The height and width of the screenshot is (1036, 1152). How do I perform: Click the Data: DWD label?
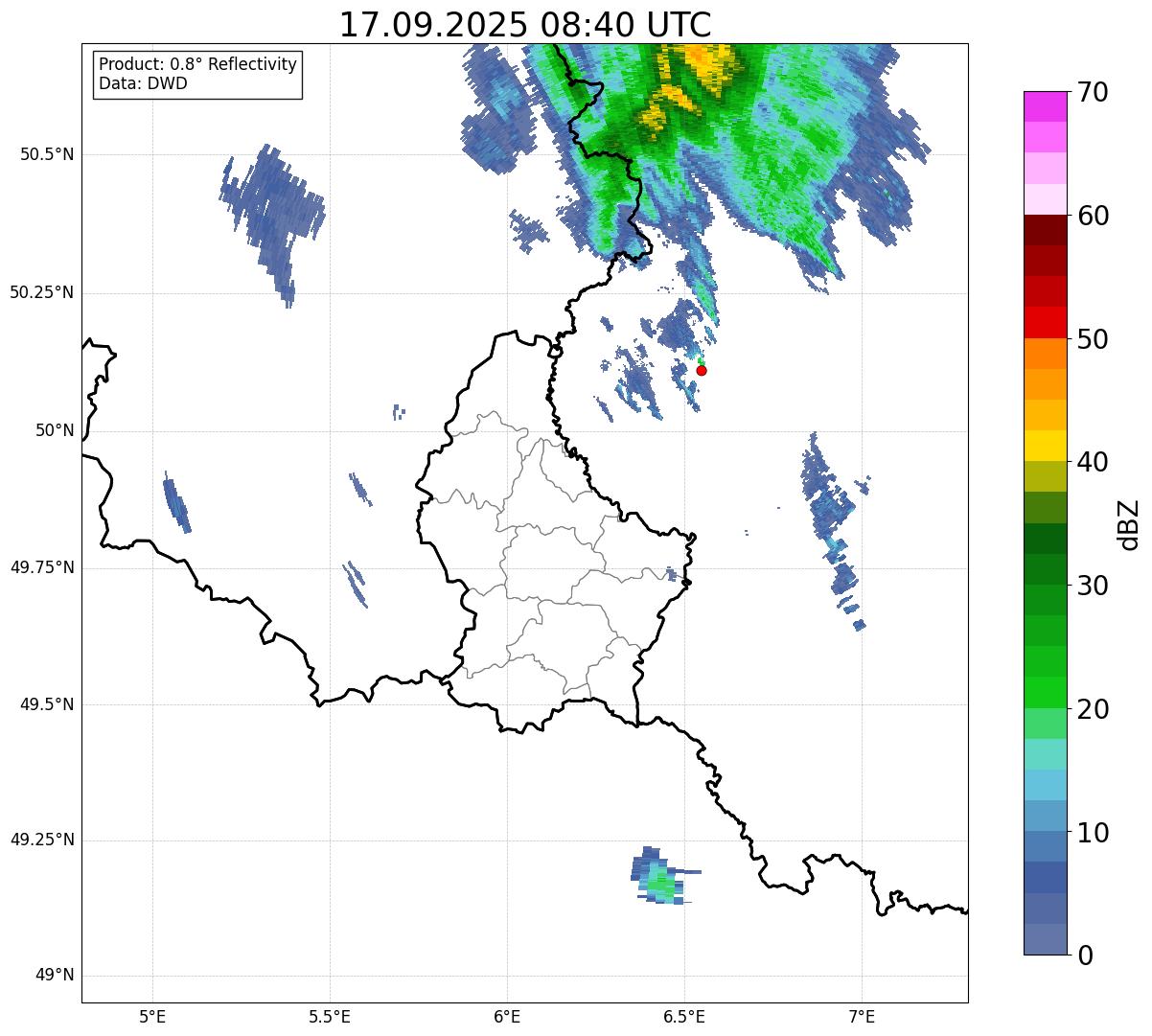coord(144,83)
